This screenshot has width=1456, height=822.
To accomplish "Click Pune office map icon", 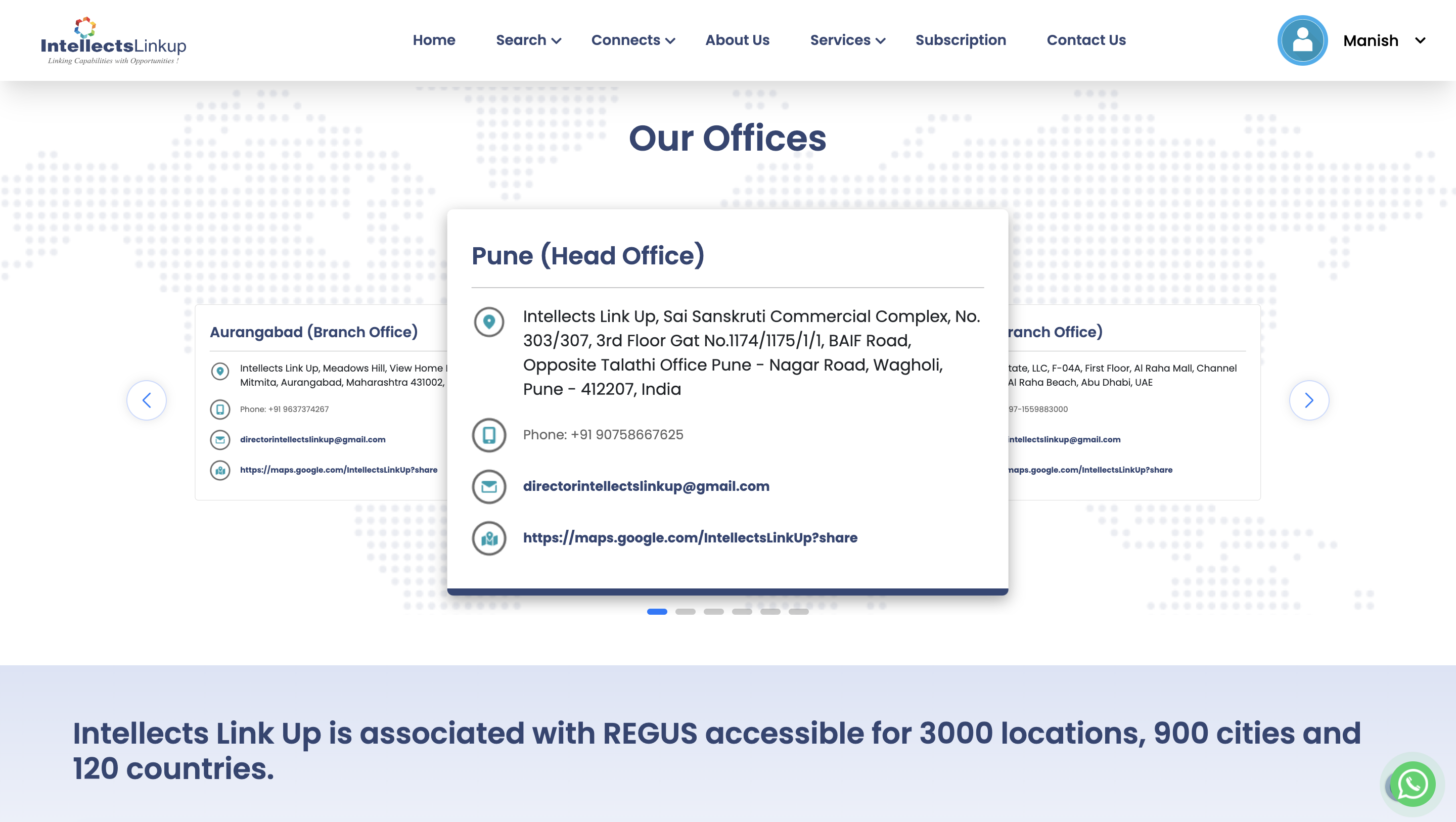I will click(x=489, y=537).
